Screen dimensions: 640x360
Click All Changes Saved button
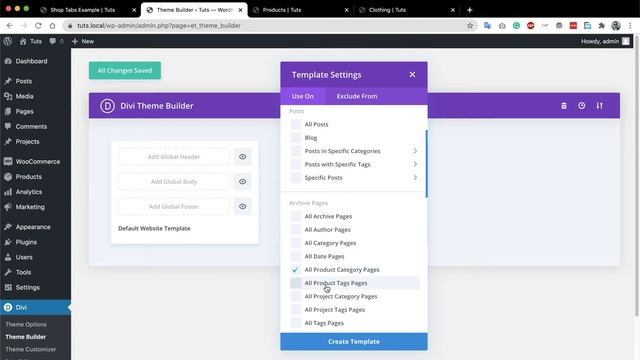coord(125,71)
